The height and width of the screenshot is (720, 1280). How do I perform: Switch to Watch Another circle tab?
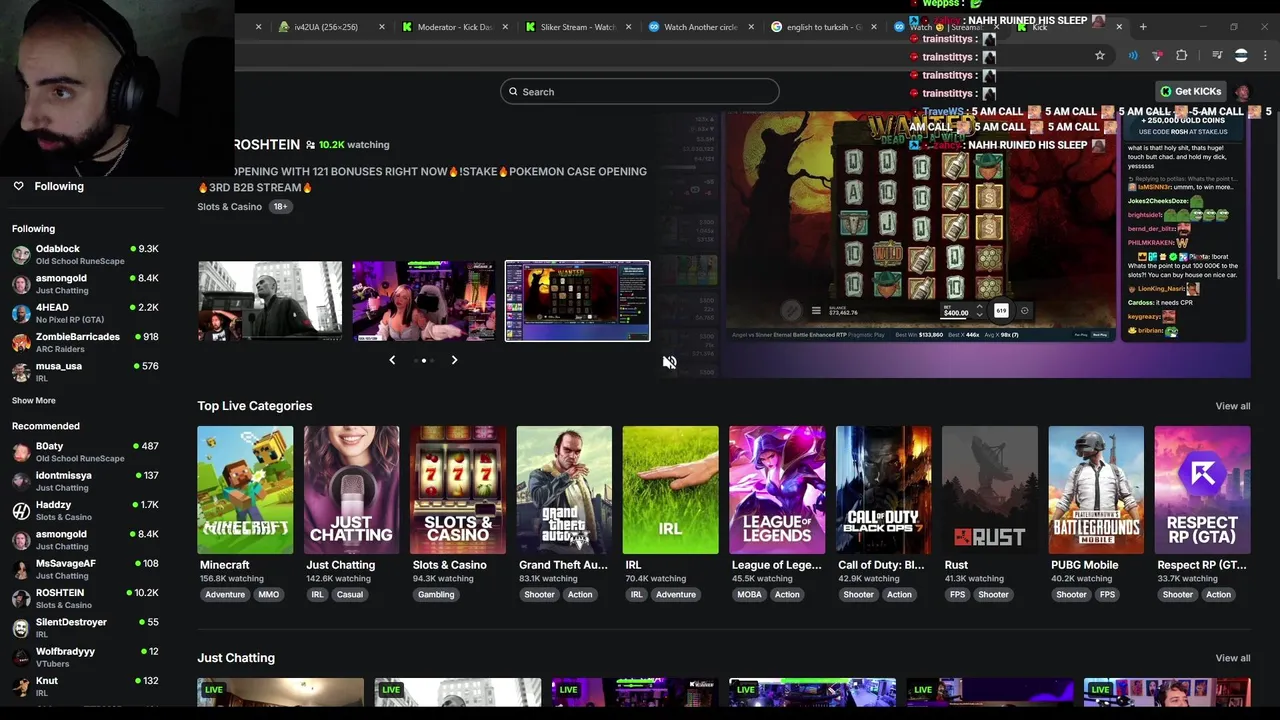click(700, 27)
